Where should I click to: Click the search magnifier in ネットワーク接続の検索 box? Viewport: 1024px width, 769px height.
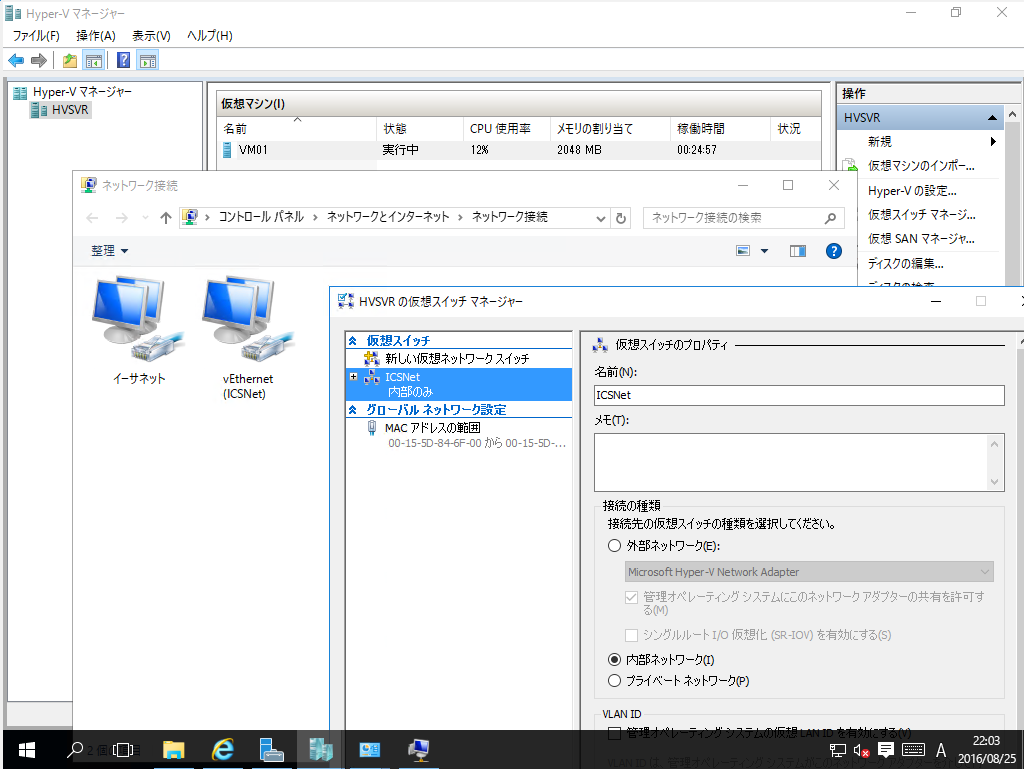pyautogui.click(x=830, y=218)
